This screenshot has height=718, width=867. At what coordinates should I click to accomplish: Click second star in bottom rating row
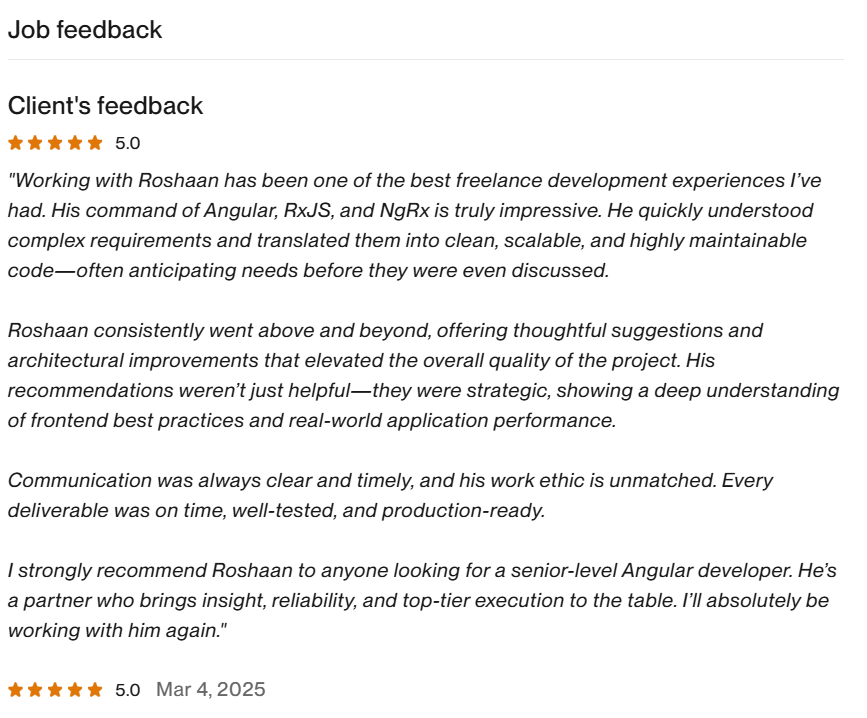(35, 690)
